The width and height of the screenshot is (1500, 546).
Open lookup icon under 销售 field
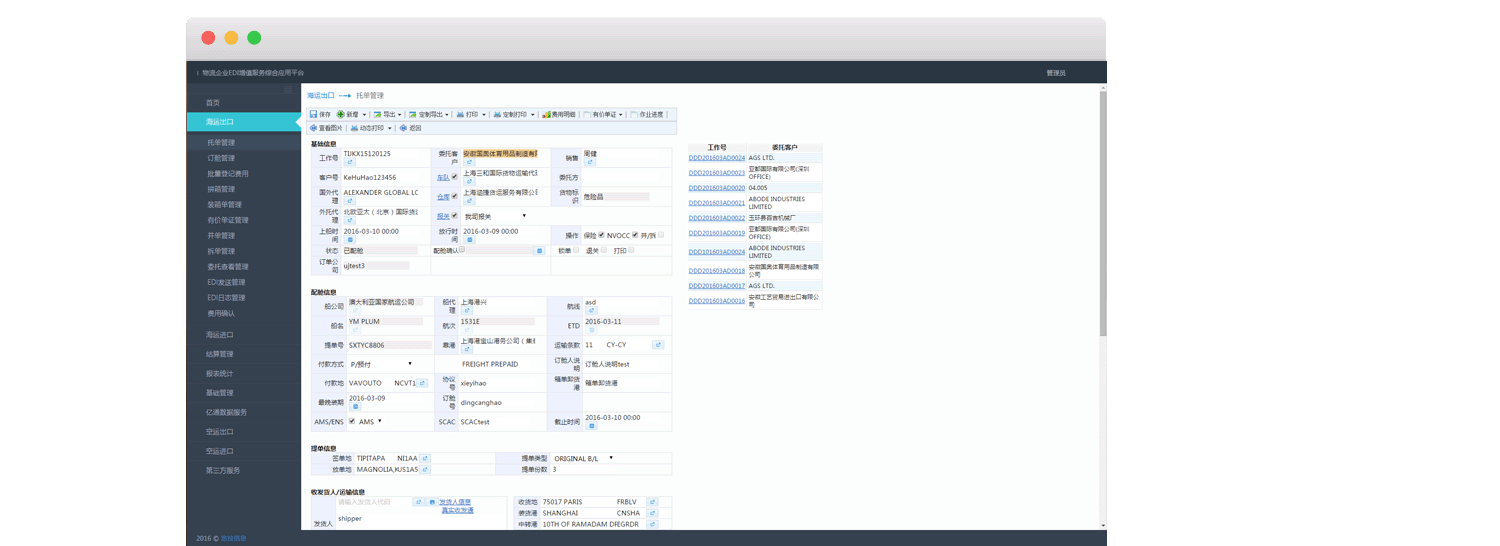(x=590, y=162)
